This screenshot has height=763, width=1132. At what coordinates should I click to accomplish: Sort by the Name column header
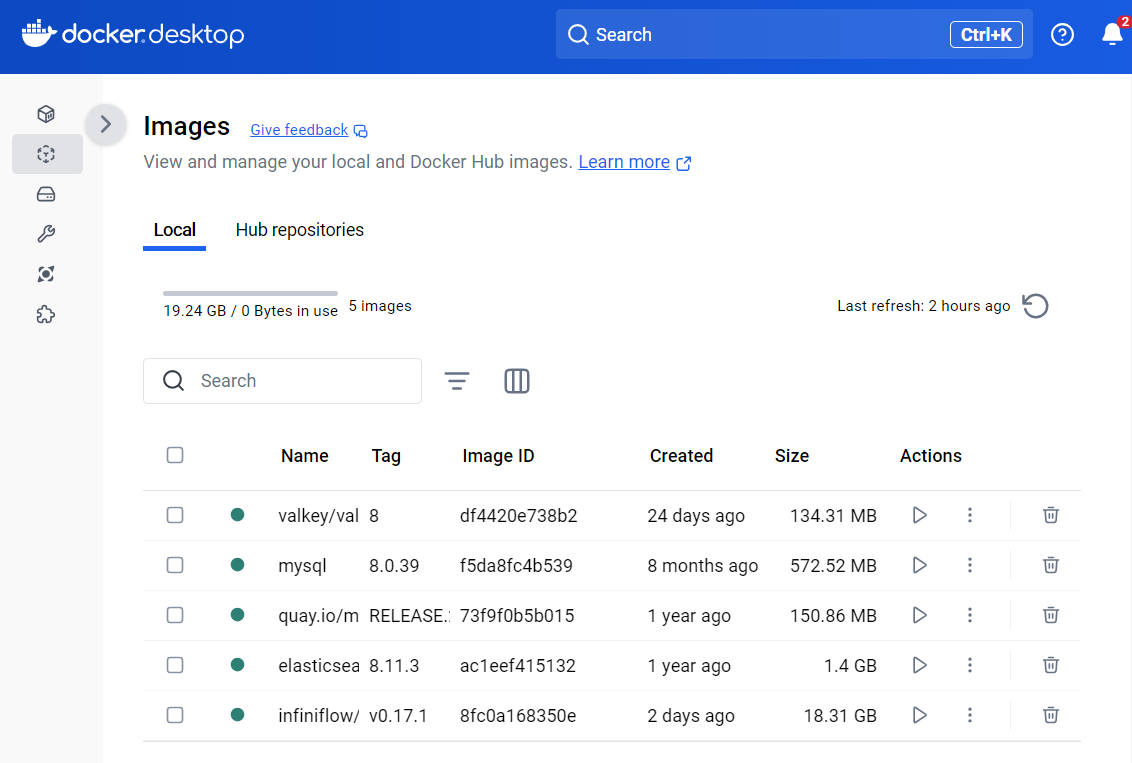(305, 456)
